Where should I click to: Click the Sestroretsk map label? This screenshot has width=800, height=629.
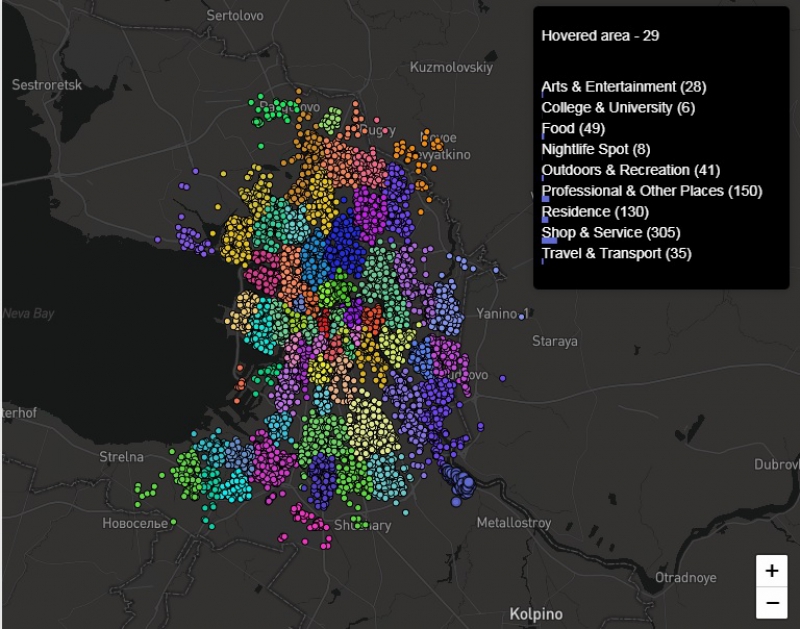coord(46,85)
